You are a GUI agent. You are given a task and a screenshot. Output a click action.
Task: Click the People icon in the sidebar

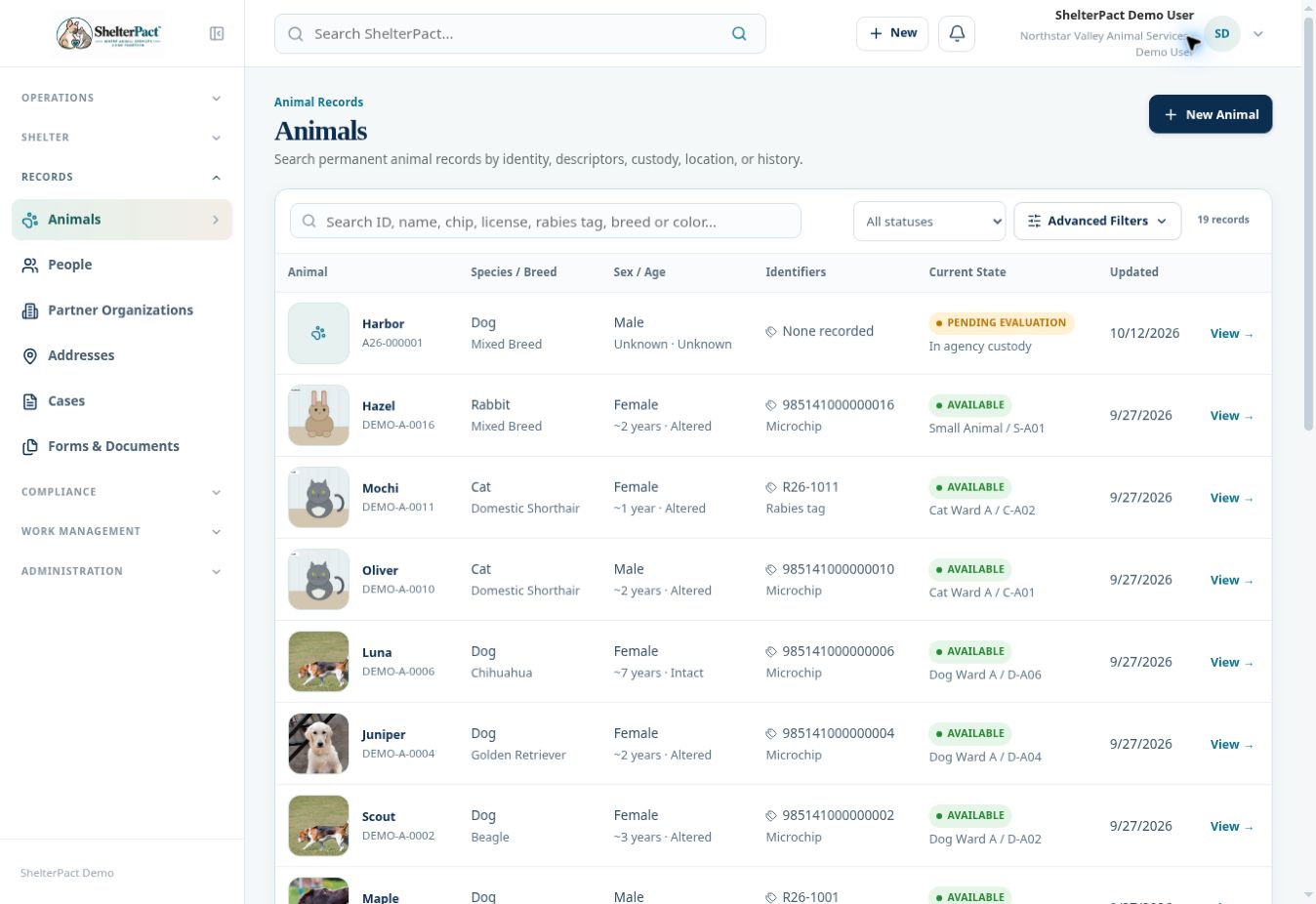click(x=30, y=265)
